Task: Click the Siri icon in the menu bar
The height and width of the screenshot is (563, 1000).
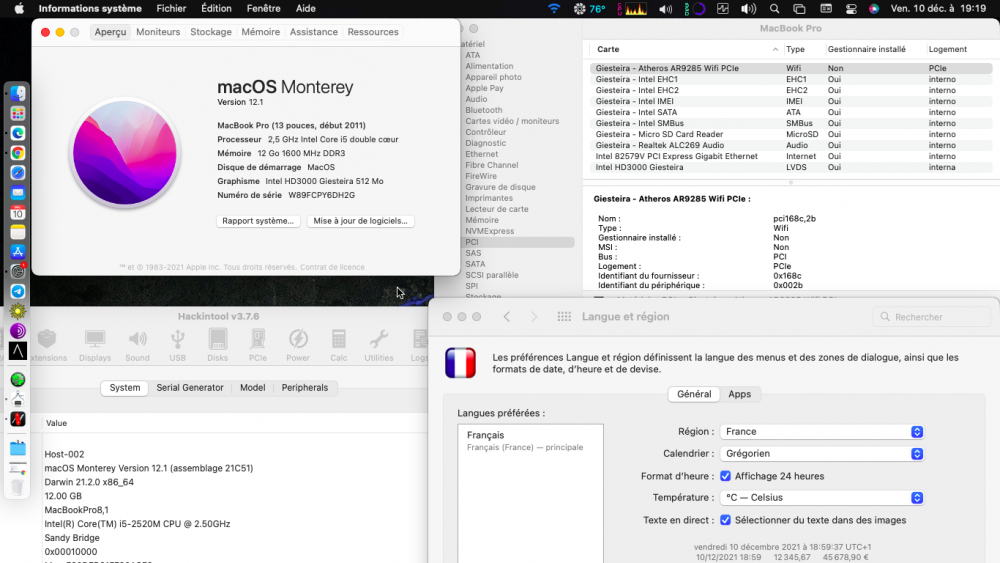Action: click(874, 9)
